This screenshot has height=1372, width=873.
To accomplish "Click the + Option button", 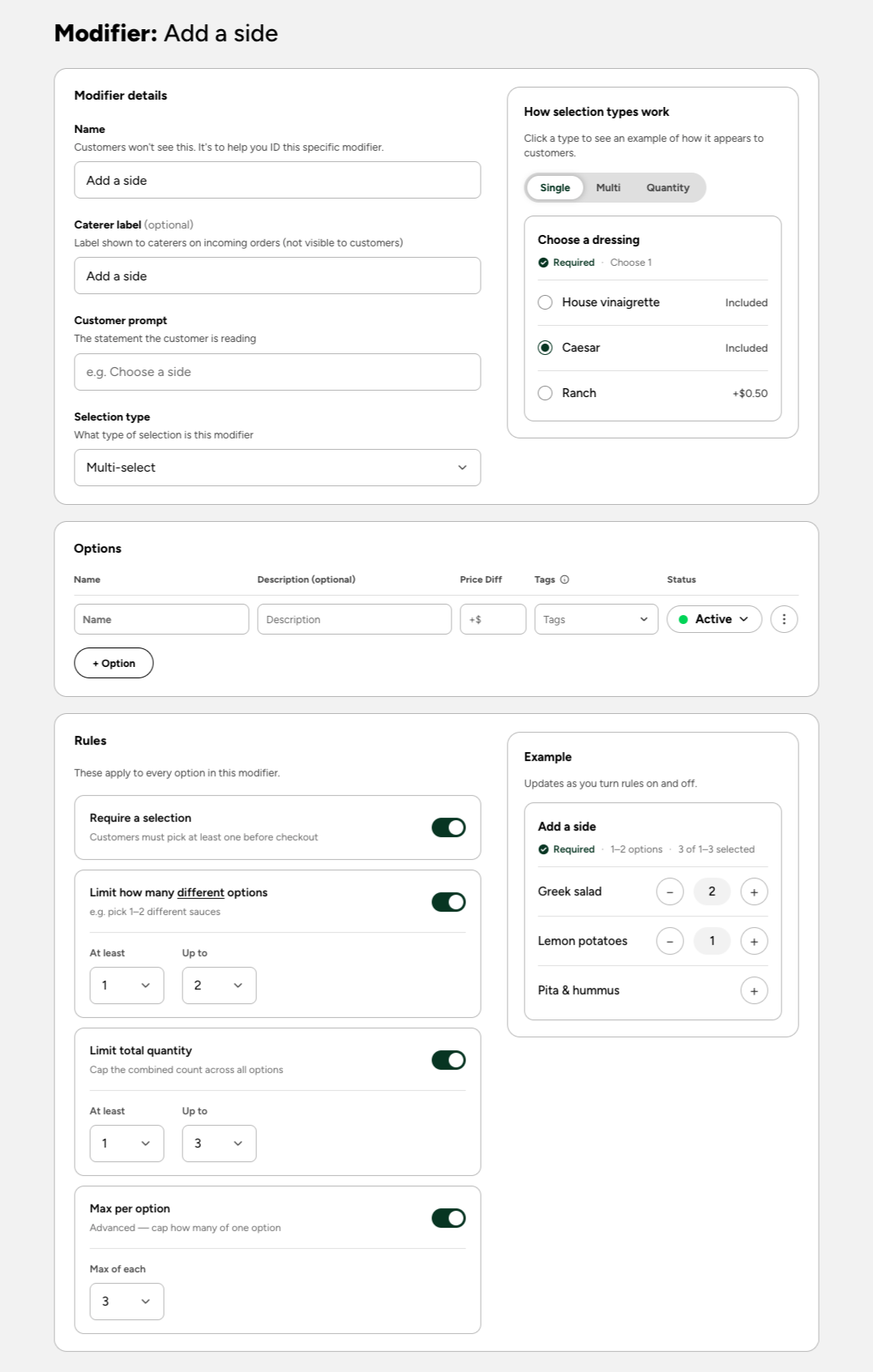I will pyautogui.click(x=113, y=663).
